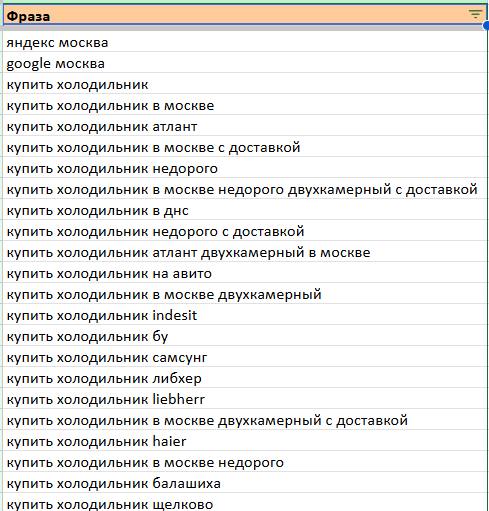The height and width of the screenshot is (511, 489).
Task: Select the cell 'купить холодильник liebherr'
Action: pos(245,398)
